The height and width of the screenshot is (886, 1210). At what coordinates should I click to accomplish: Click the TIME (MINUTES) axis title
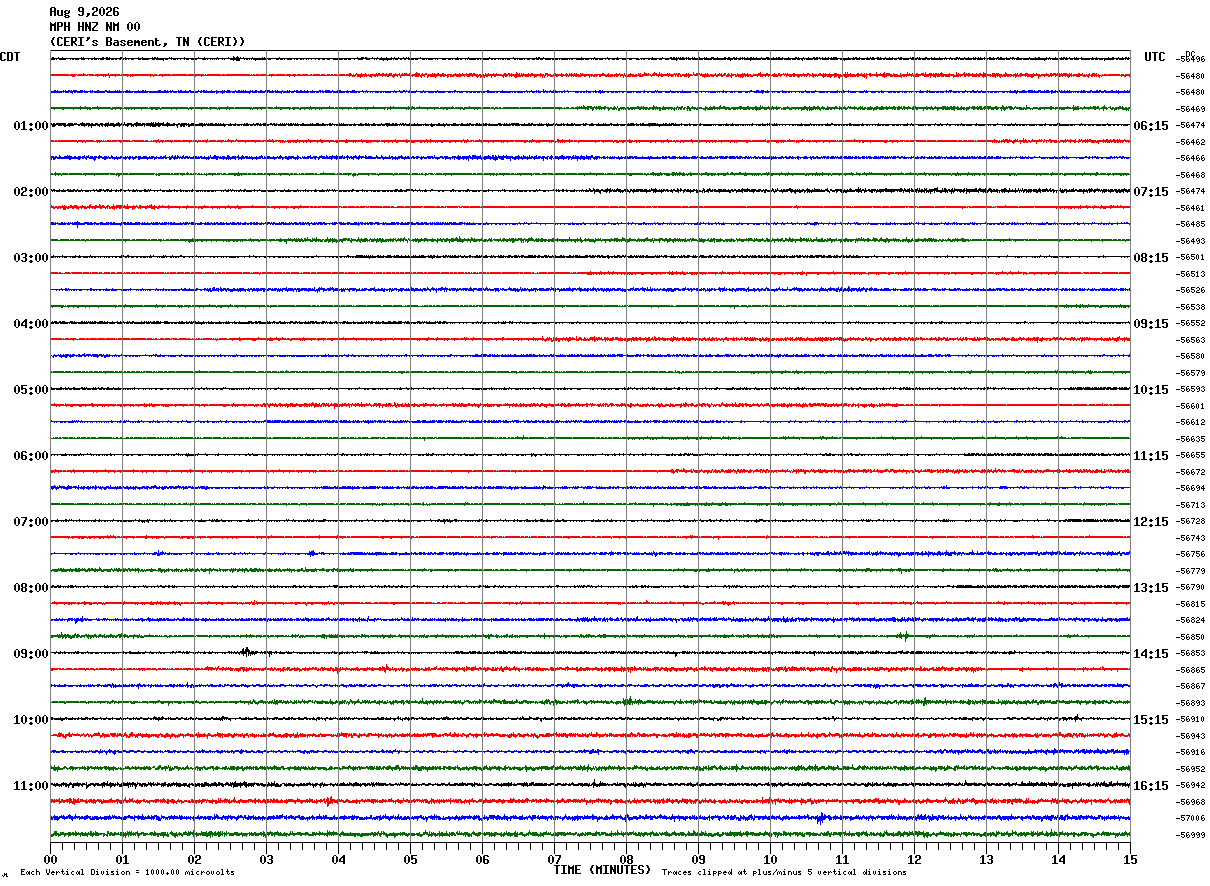point(602,870)
